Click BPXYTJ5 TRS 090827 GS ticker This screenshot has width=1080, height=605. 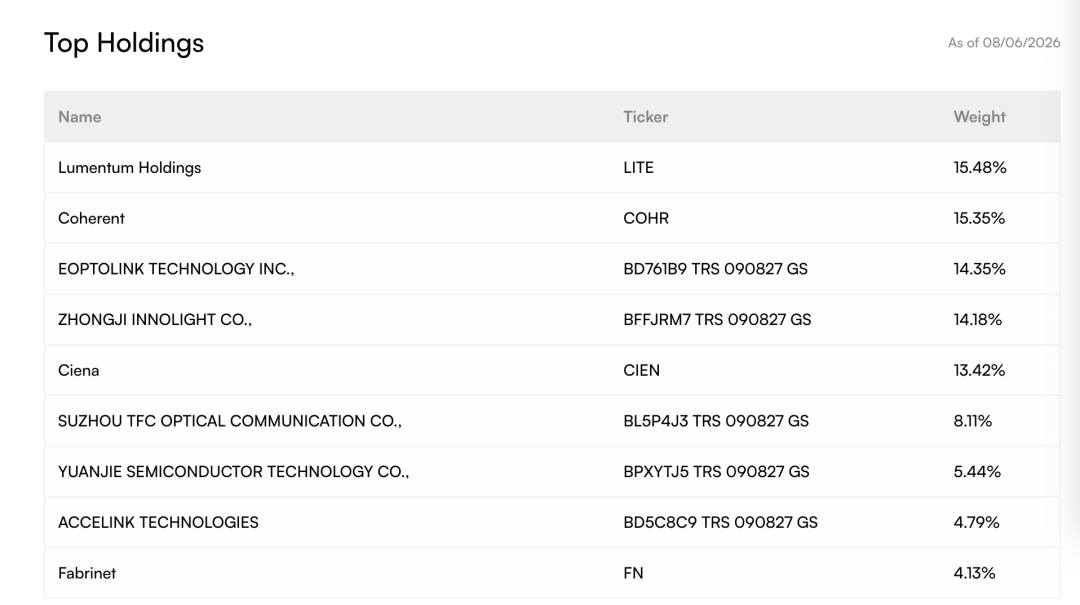(716, 472)
